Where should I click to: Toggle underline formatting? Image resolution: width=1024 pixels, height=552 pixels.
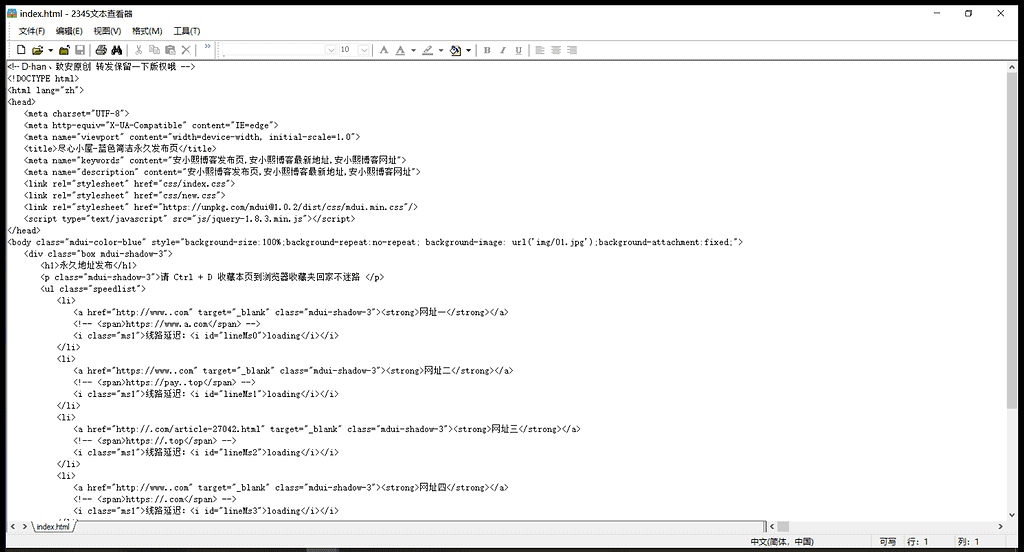coord(519,50)
